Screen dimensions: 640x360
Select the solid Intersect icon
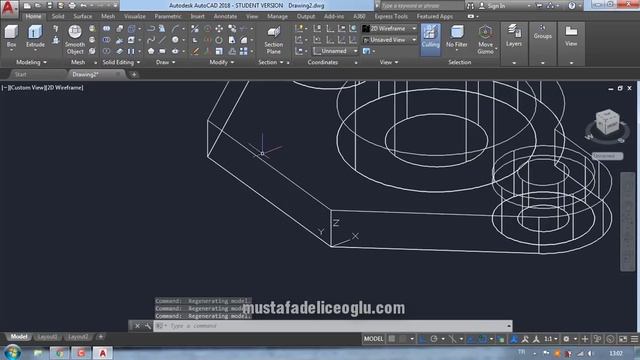[107, 51]
